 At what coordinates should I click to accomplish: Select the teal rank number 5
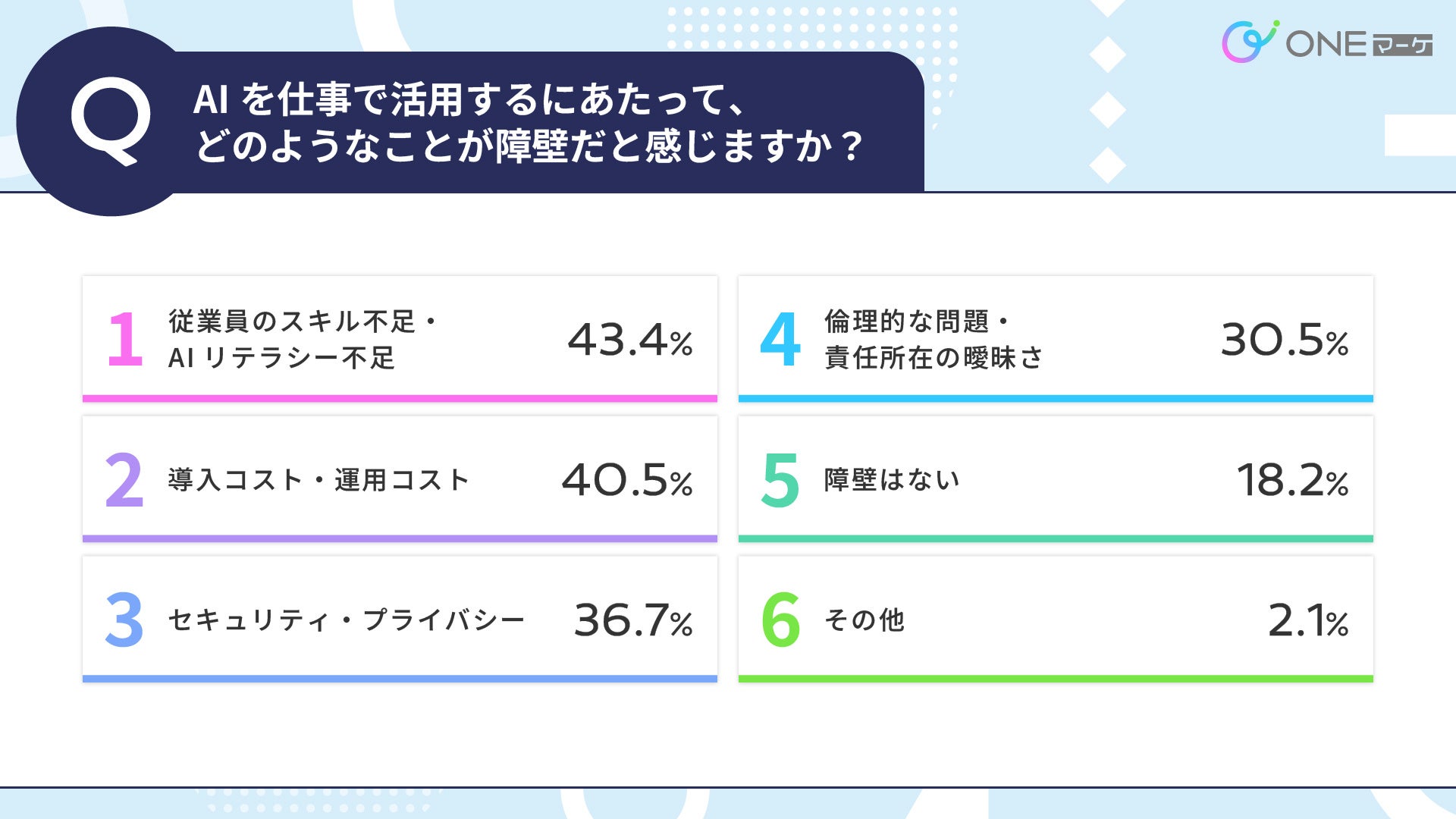780,480
